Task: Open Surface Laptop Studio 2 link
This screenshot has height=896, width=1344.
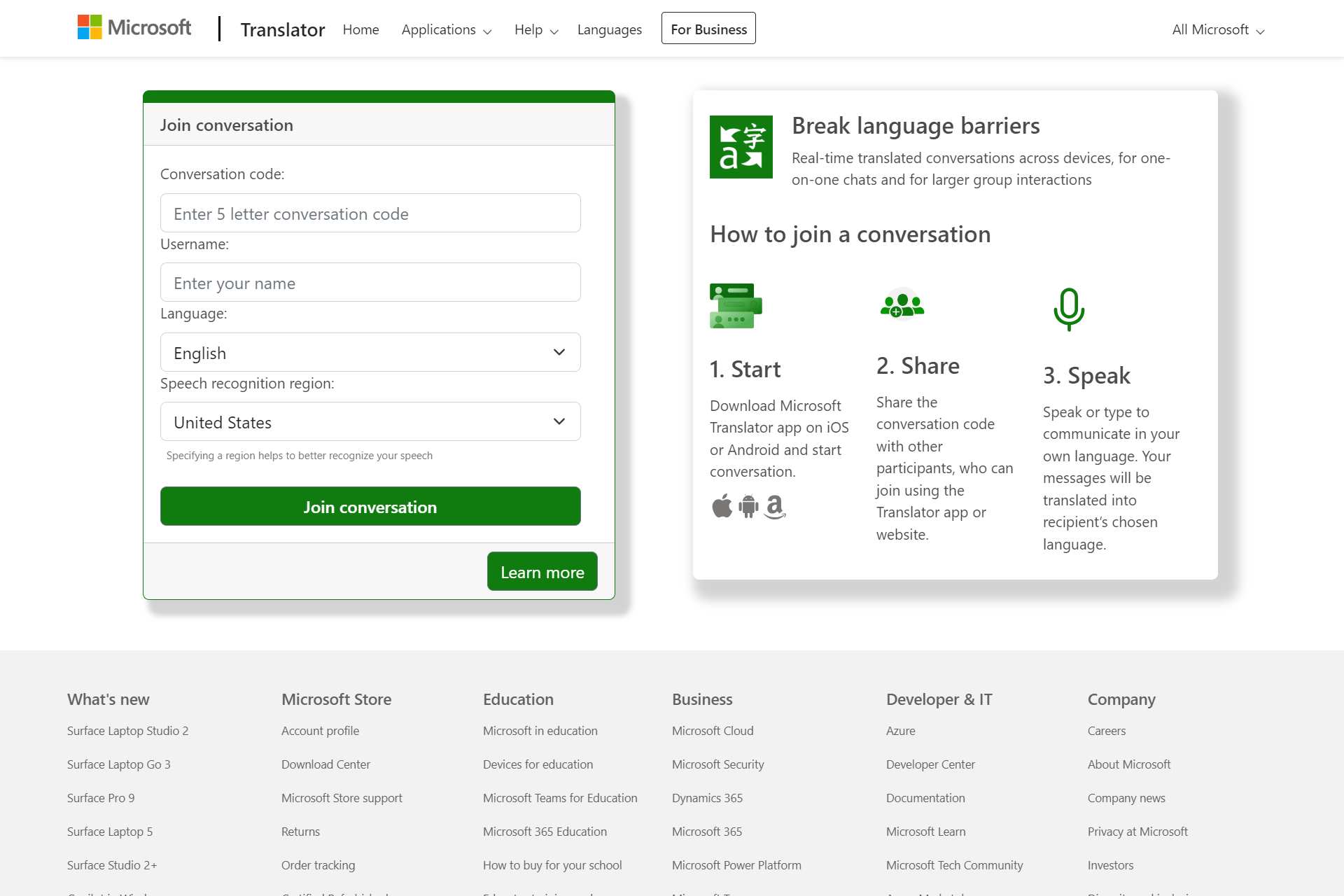Action: [x=127, y=731]
